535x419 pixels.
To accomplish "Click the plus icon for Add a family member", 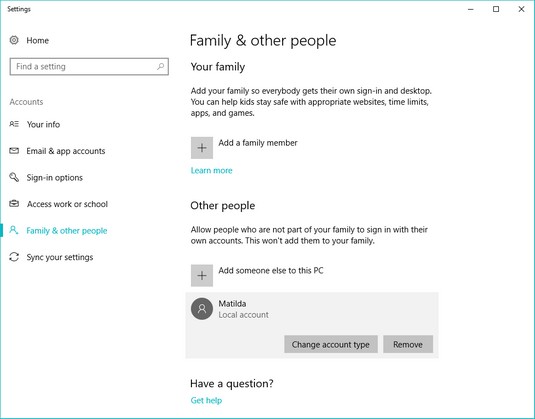I will [x=202, y=148].
